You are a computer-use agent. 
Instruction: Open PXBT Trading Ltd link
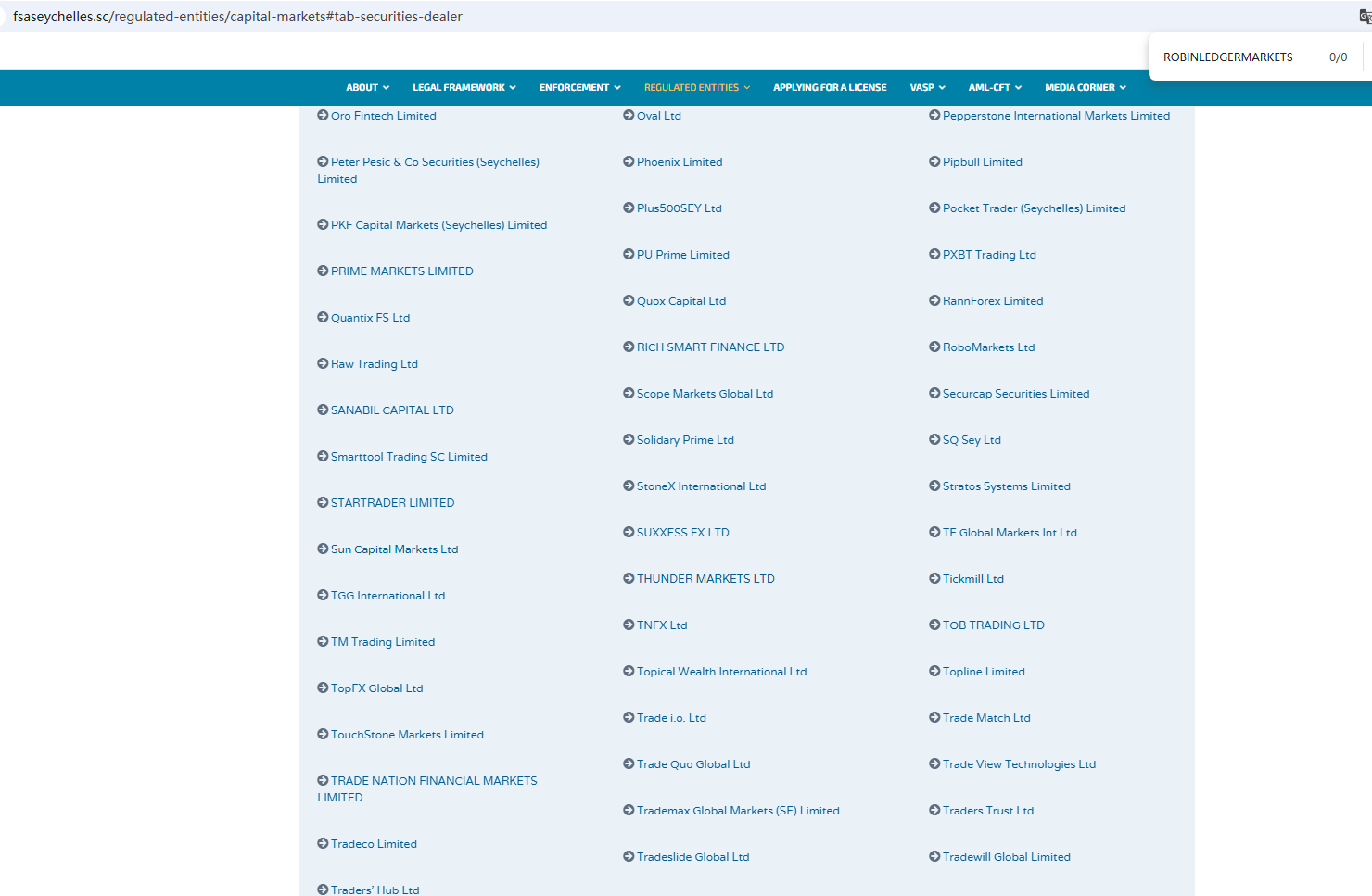click(989, 255)
